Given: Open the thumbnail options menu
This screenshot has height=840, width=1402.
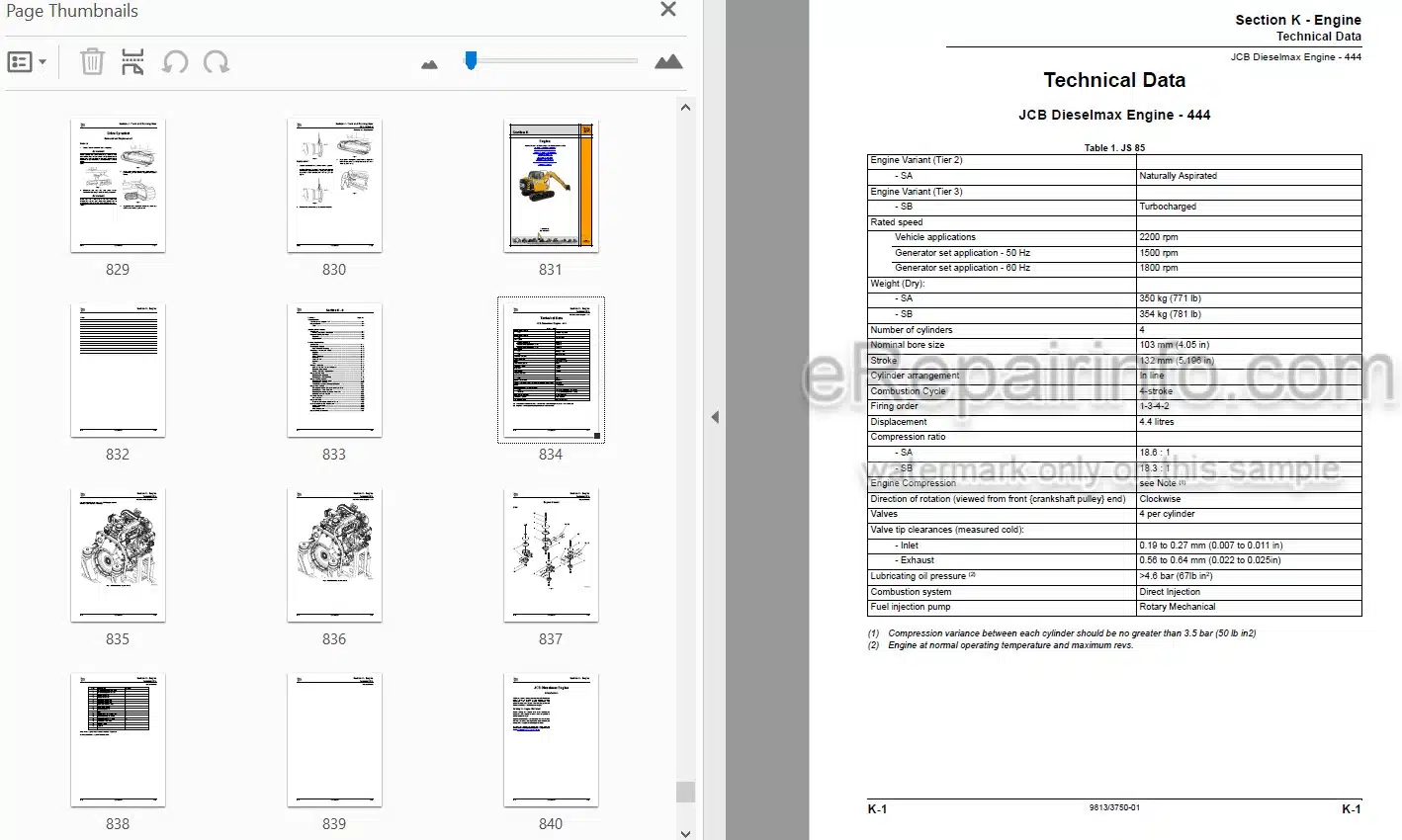Looking at the screenshot, I should pos(27,62).
